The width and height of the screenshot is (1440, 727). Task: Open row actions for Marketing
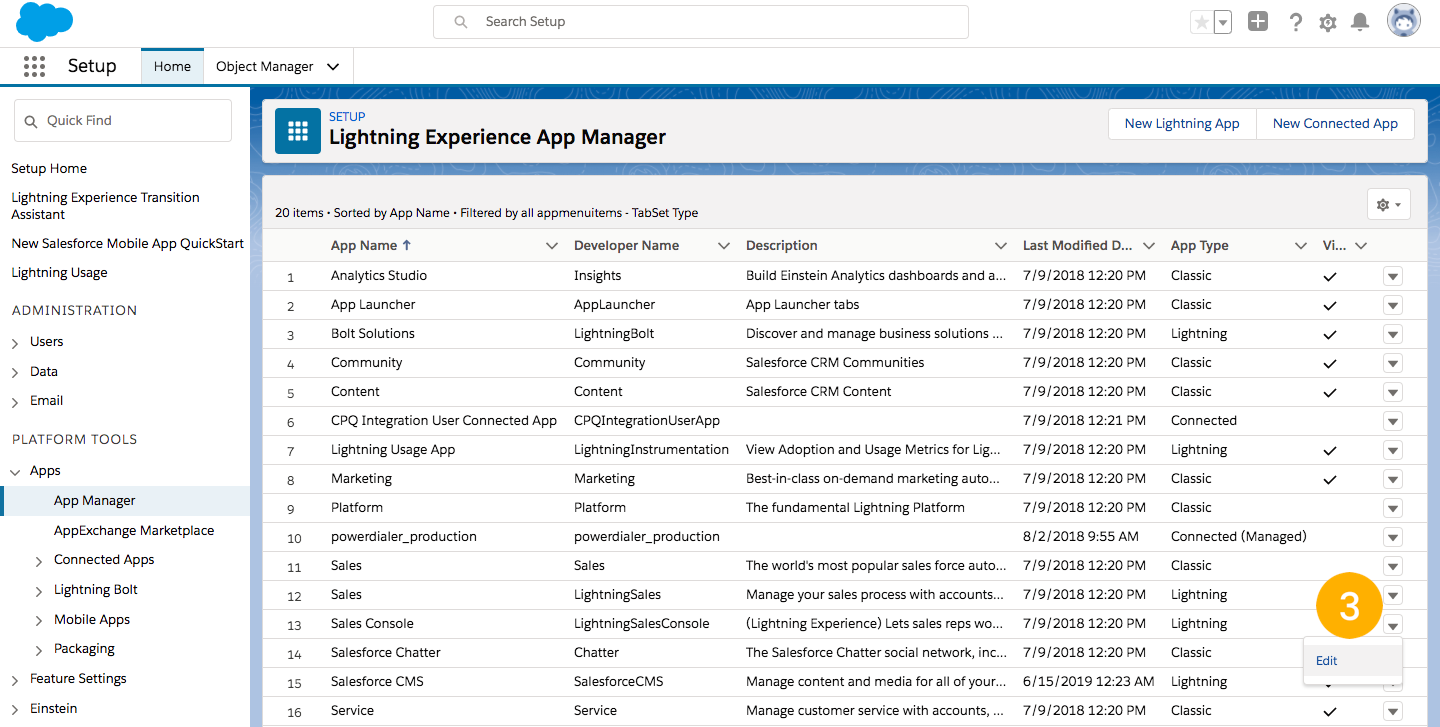coord(1392,480)
